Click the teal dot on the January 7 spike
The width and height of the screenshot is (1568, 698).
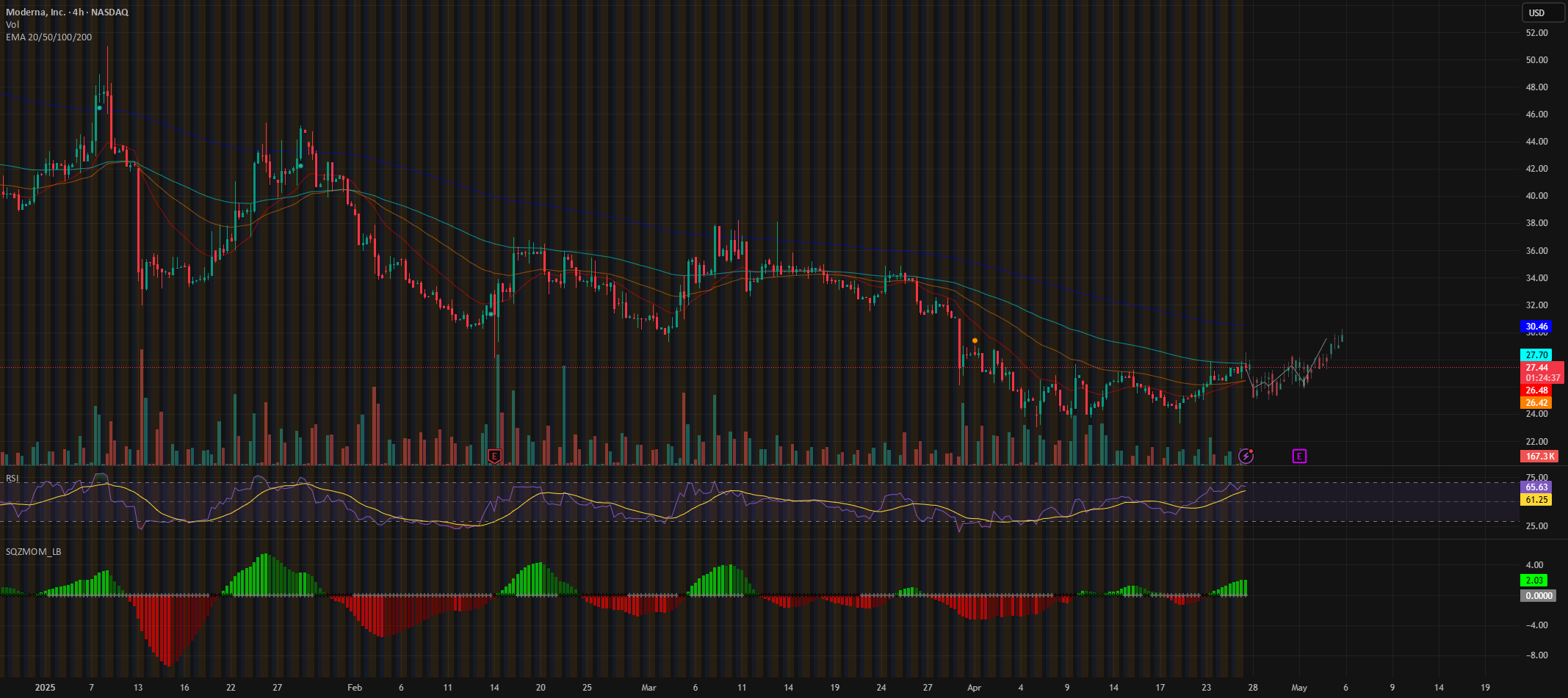pos(100,108)
